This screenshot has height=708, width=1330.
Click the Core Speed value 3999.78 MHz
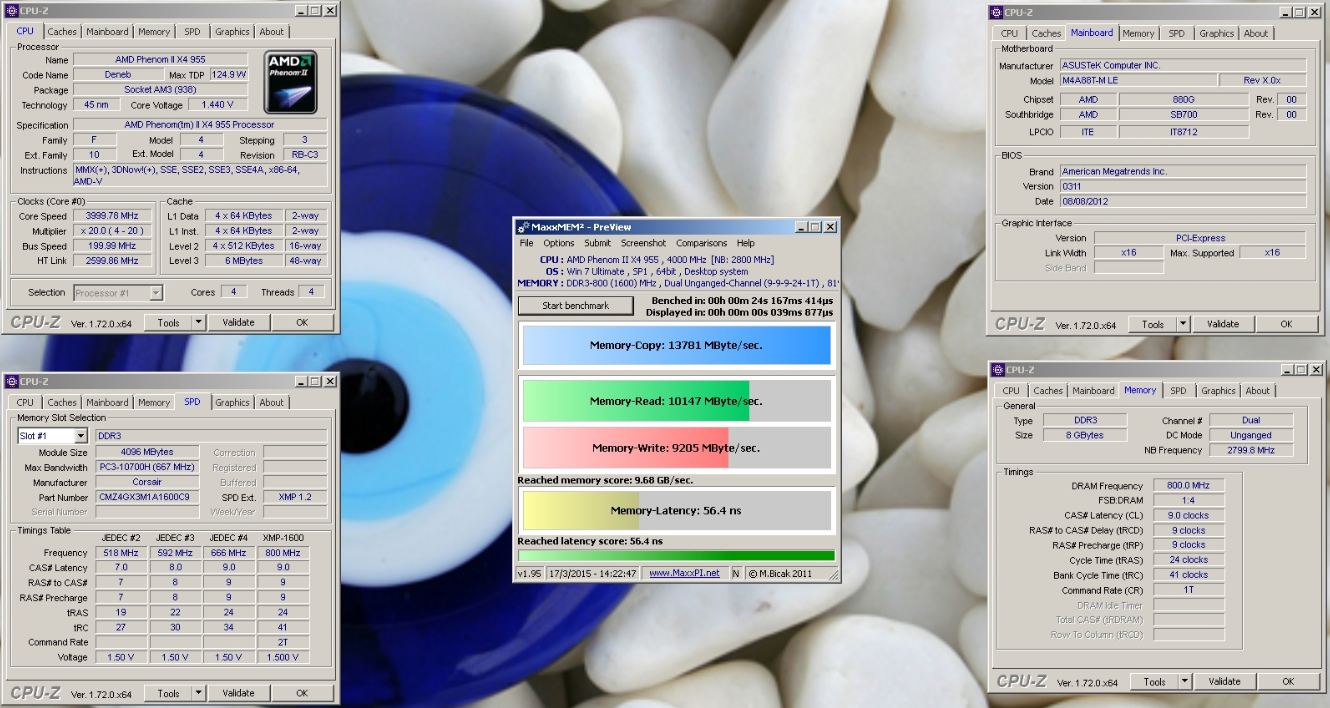(x=113, y=216)
